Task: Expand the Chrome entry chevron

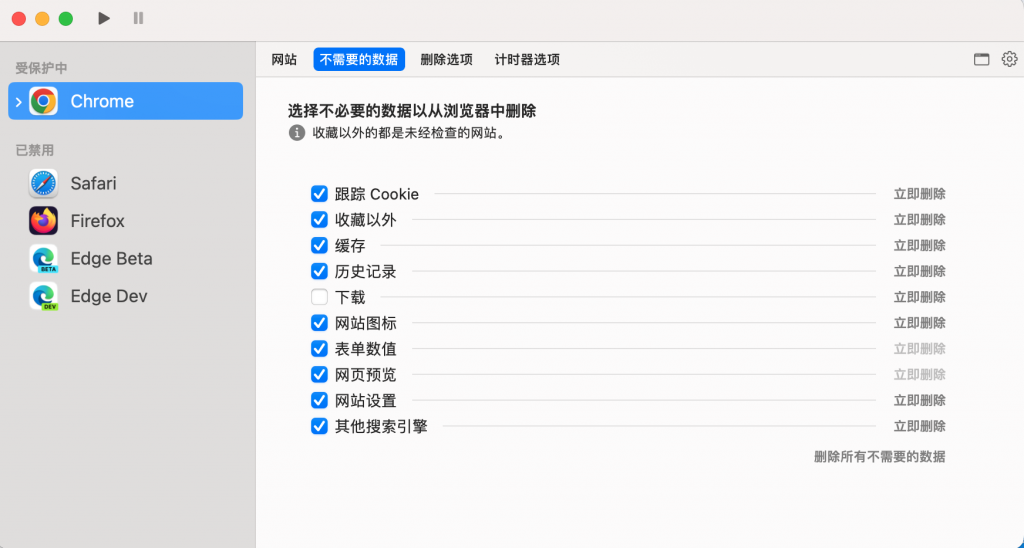Action: coord(18,102)
